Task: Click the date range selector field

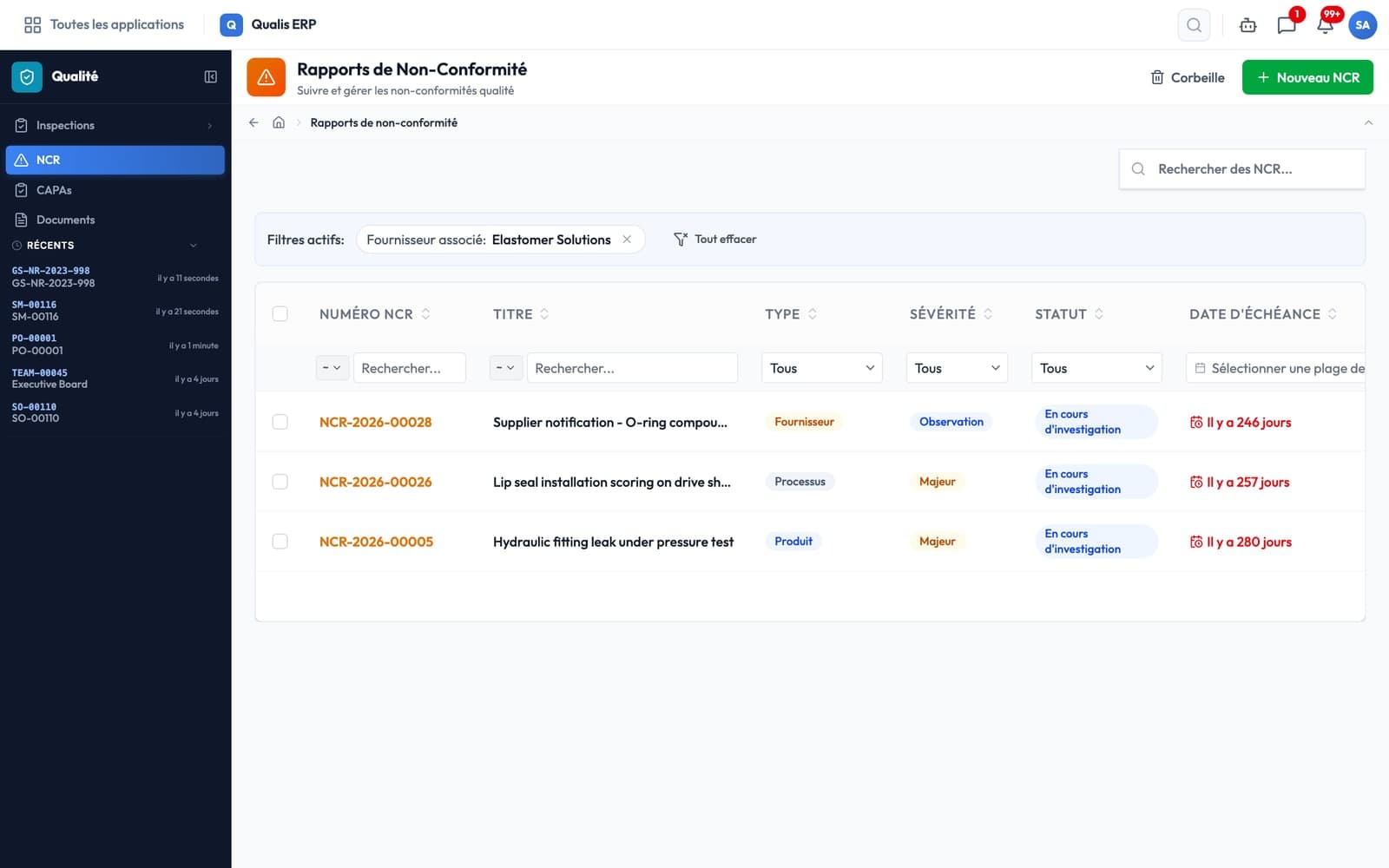Action: coord(1275,368)
